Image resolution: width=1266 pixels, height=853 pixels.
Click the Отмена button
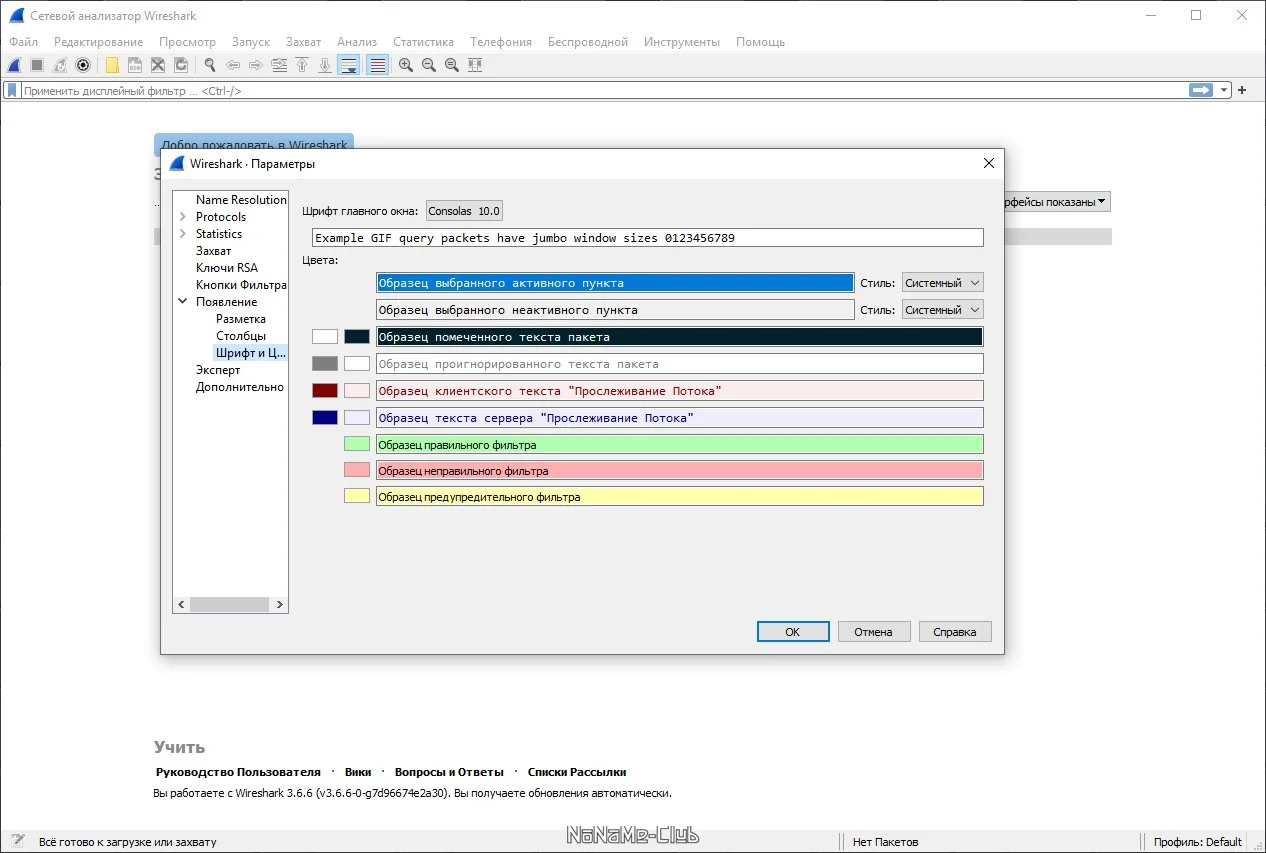pos(874,632)
